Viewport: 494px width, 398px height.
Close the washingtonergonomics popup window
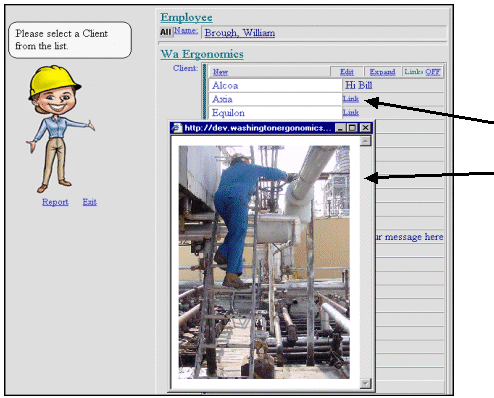click(x=365, y=128)
